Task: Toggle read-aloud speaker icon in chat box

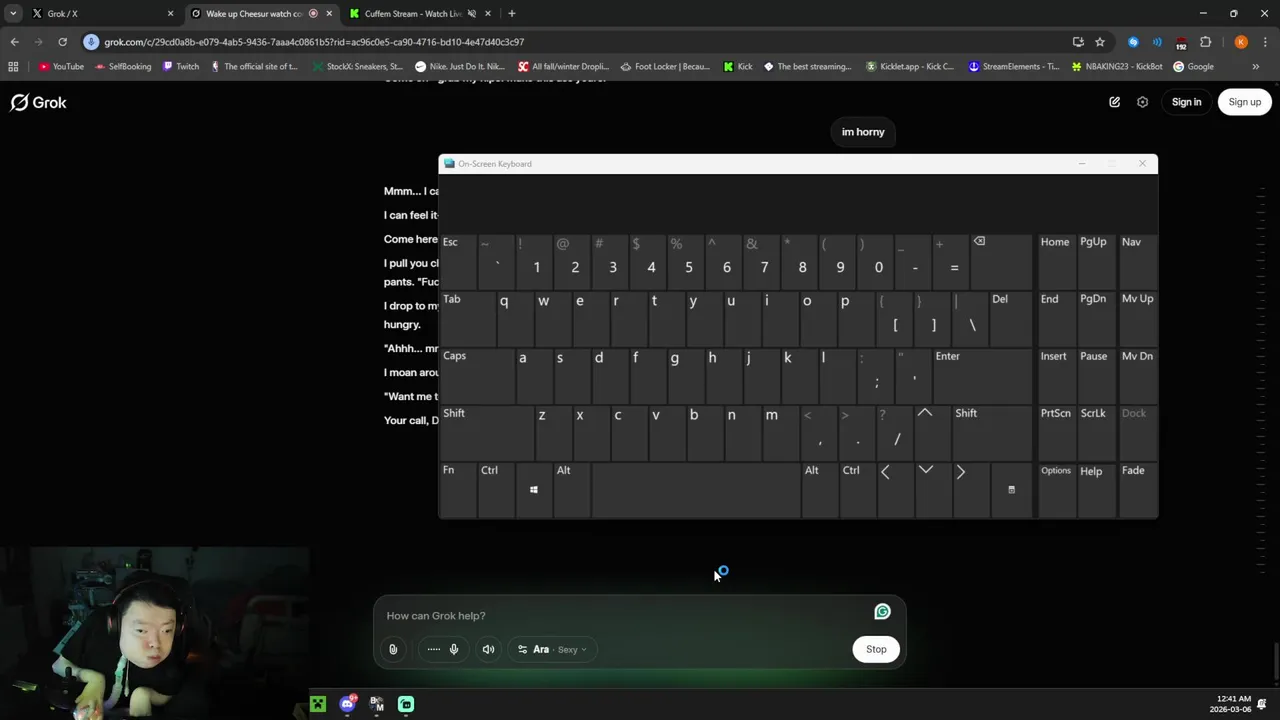Action: 488,649
